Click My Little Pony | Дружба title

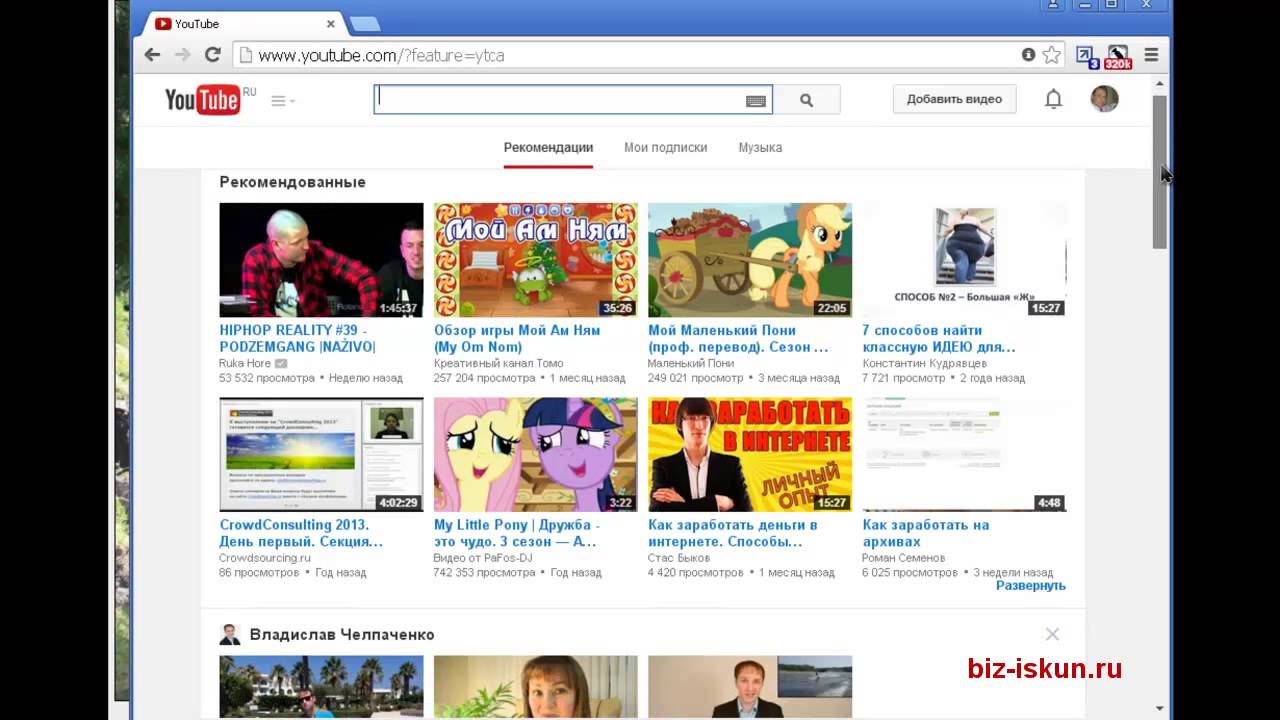click(517, 533)
